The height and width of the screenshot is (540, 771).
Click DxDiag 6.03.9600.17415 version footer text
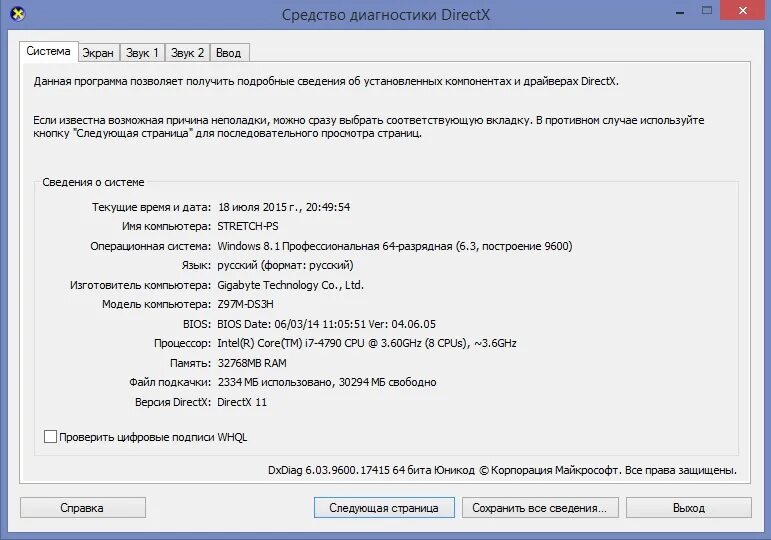pos(502,470)
